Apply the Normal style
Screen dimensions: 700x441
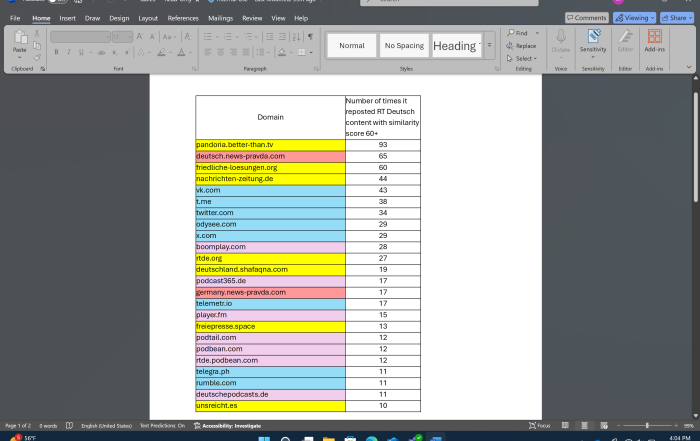(352, 46)
